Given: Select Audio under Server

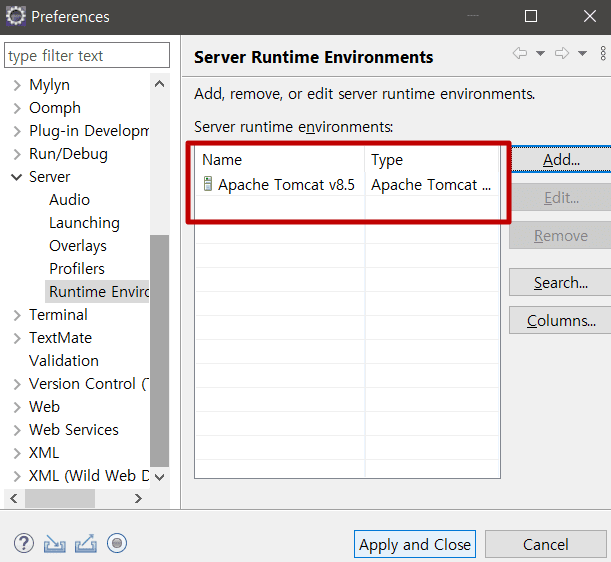Looking at the screenshot, I should (69, 200).
